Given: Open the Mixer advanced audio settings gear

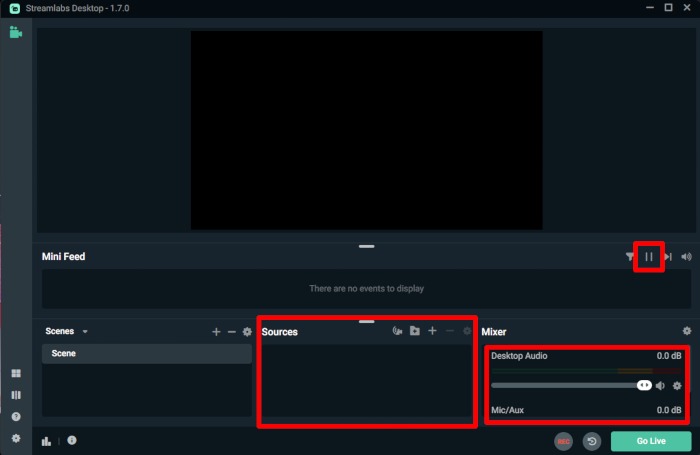Looking at the screenshot, I should (687, 331).
